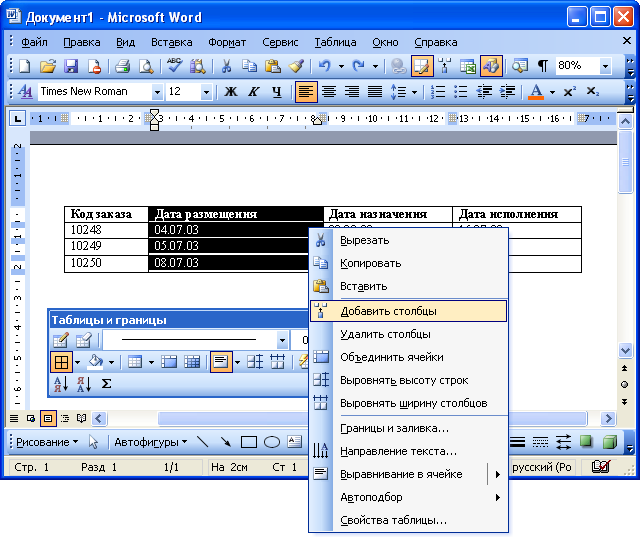
Task: Click the Paste icon in standard toolbar
Action: coord(273,66)
